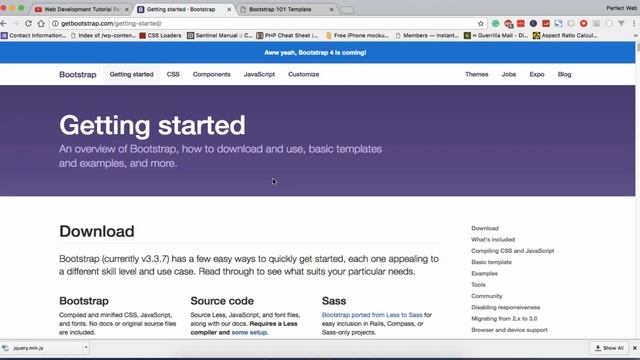Close the Bootstrap 101 Template tab

(x=331, y=9)
